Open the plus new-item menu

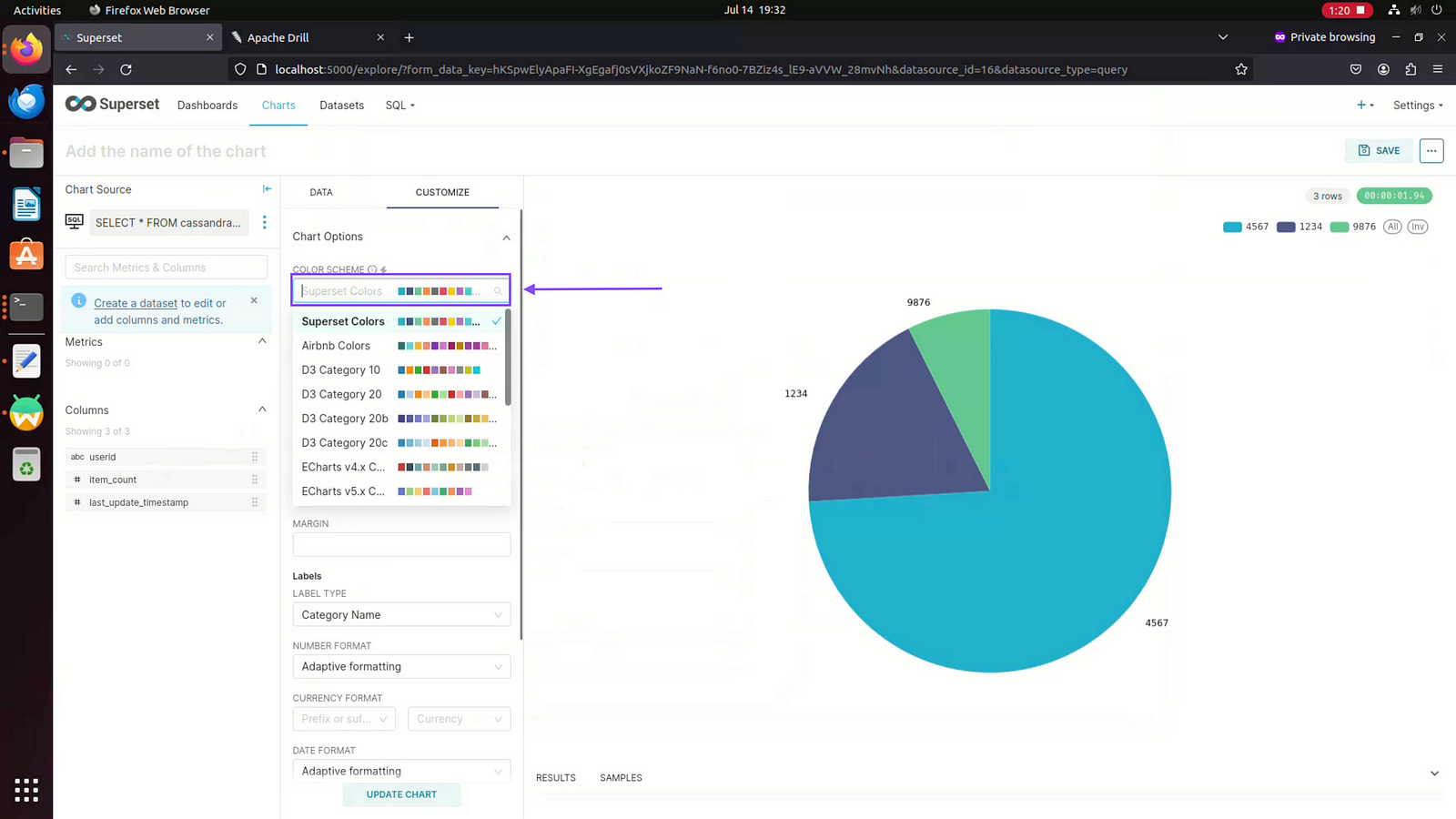point(1365,106)
